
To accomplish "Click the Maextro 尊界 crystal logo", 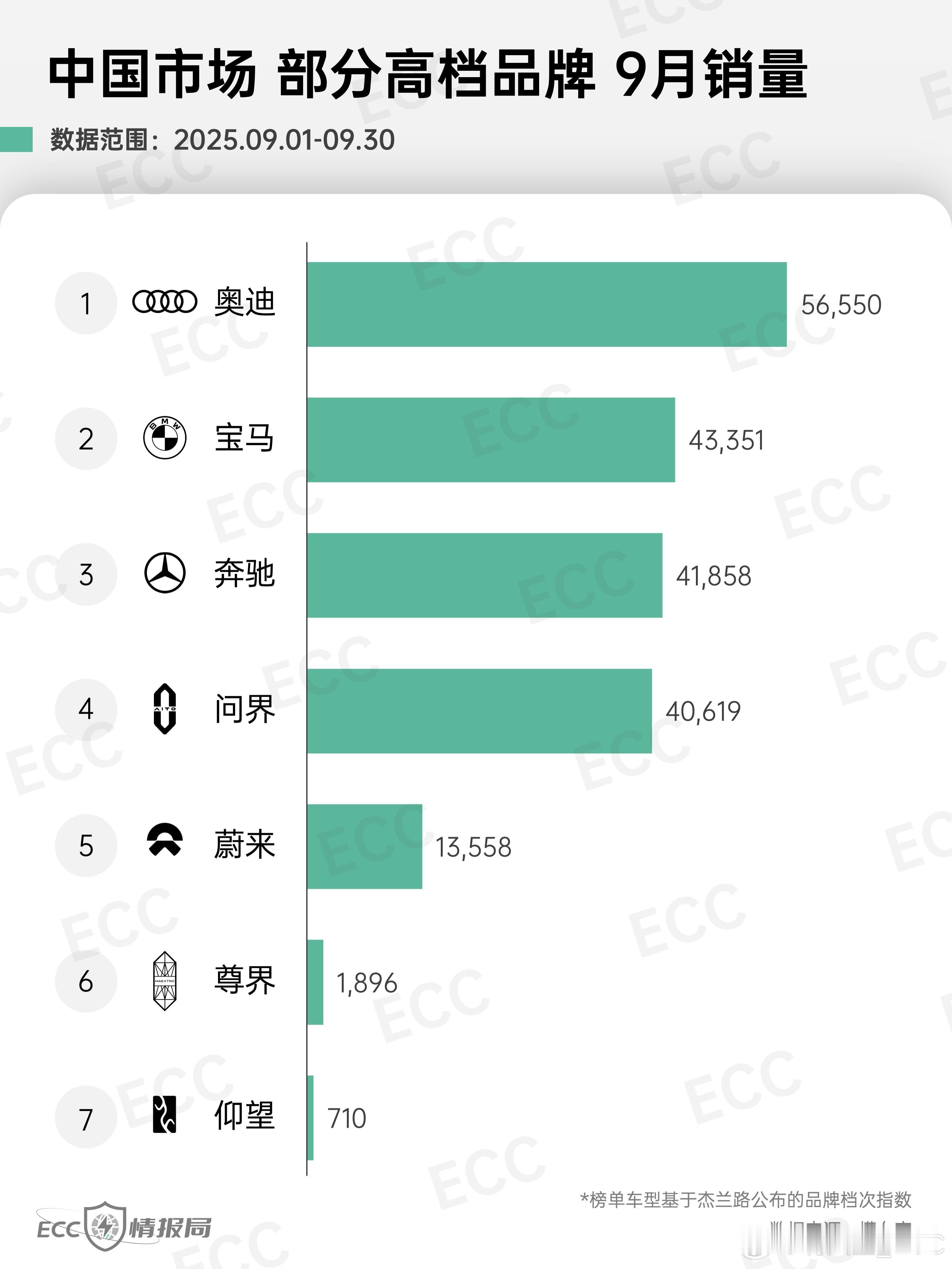I will [x=165, y=981].
